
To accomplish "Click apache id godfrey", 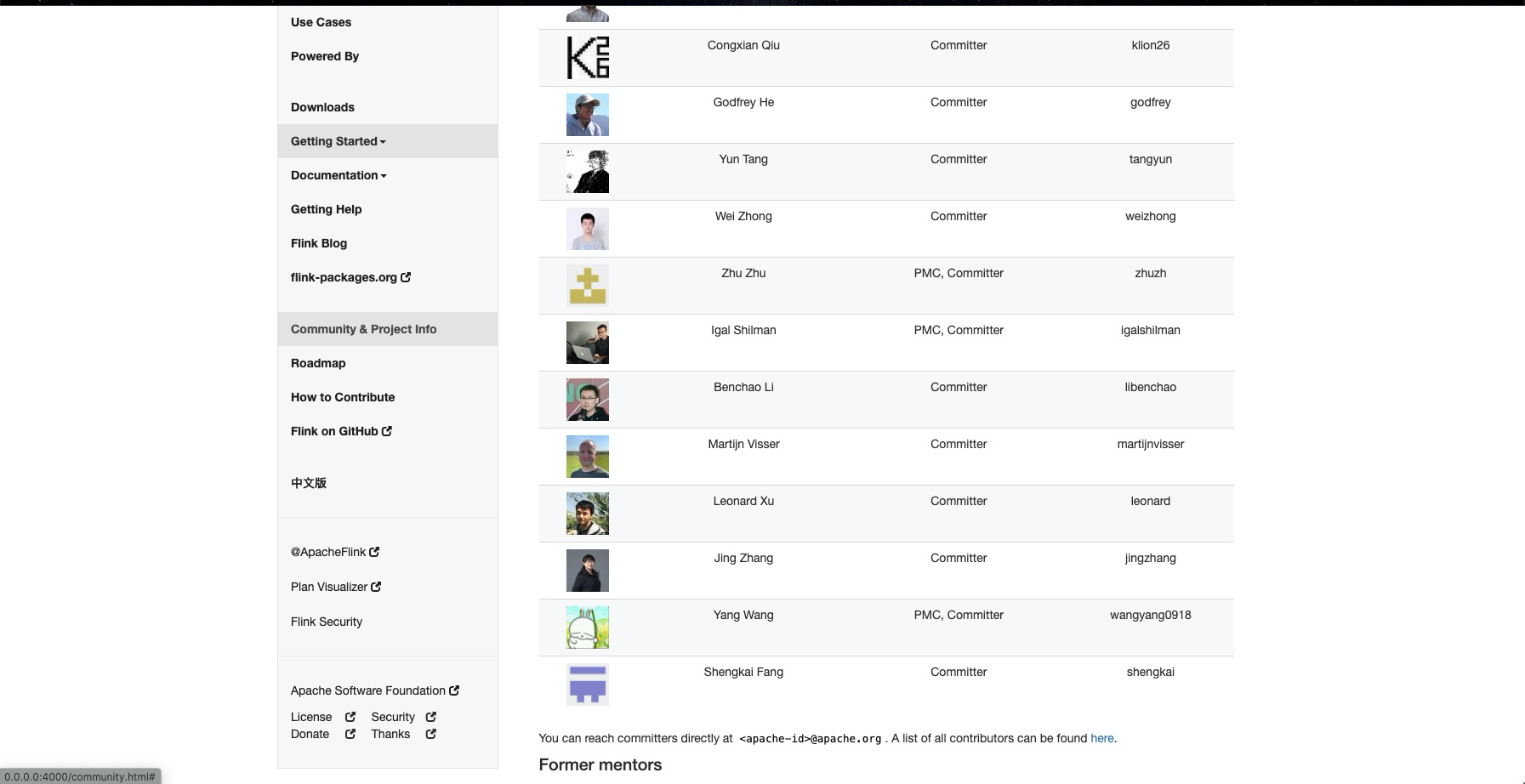I will click(1151, 102).
